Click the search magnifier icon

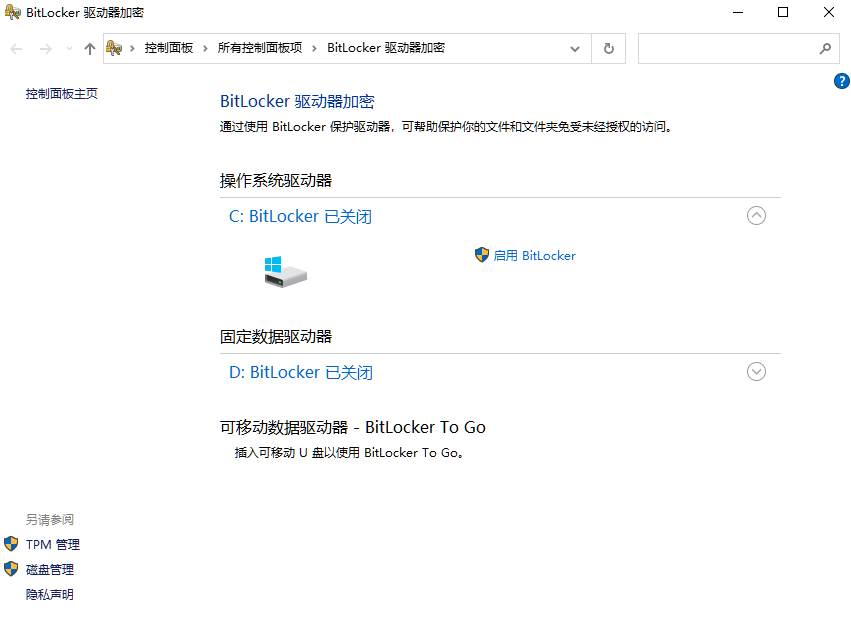tap(825, 49)
